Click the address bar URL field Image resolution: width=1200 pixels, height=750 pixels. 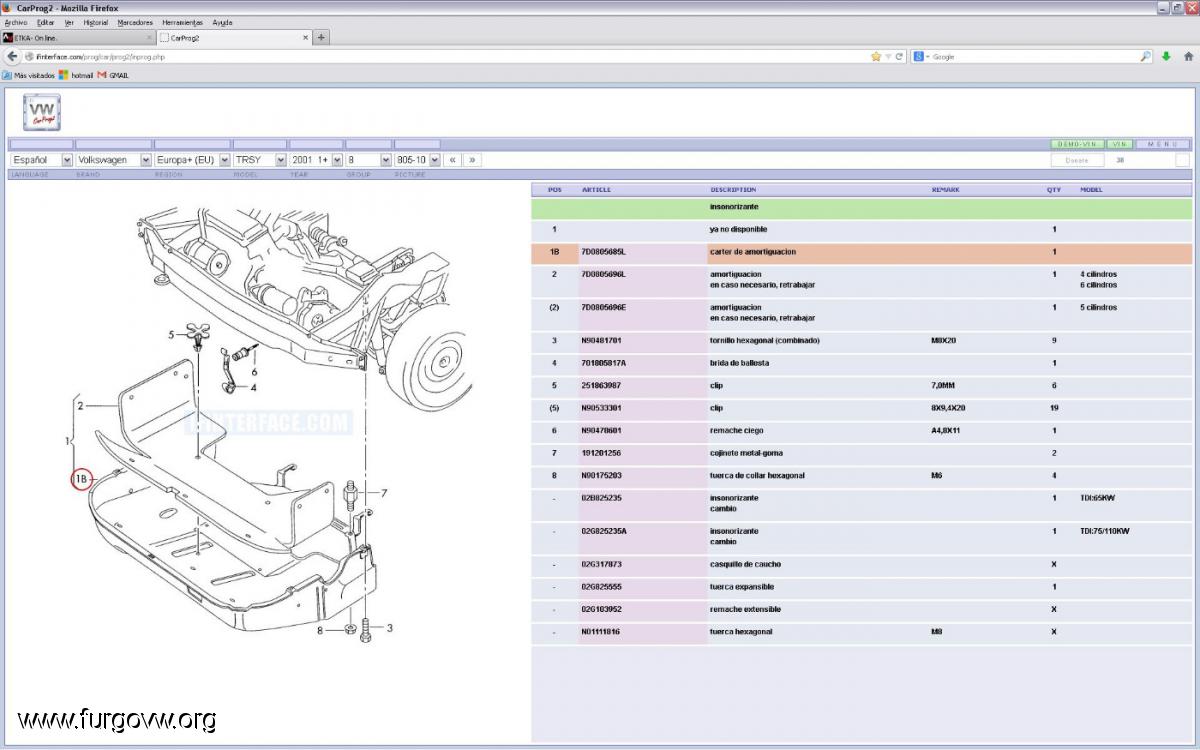tap(445, 56)
